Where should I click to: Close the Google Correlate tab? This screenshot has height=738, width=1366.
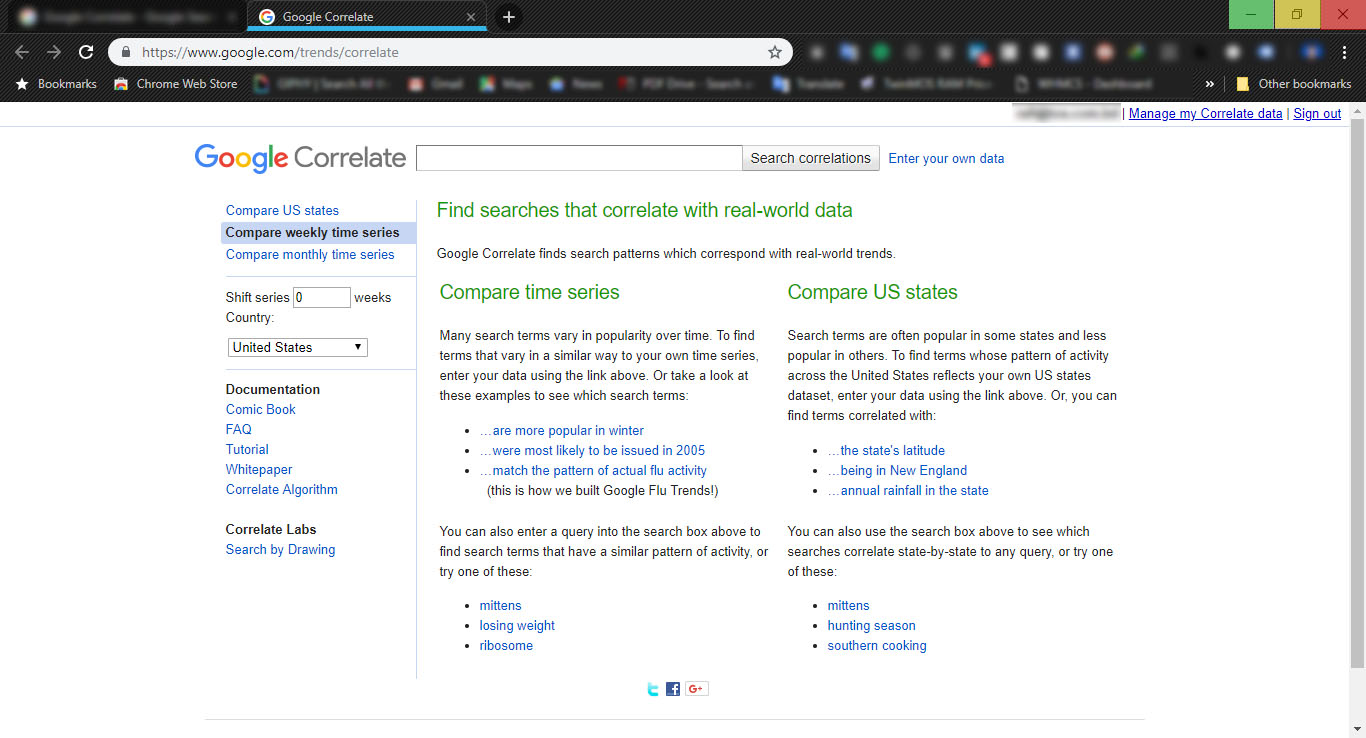click(x=471, y=17)
